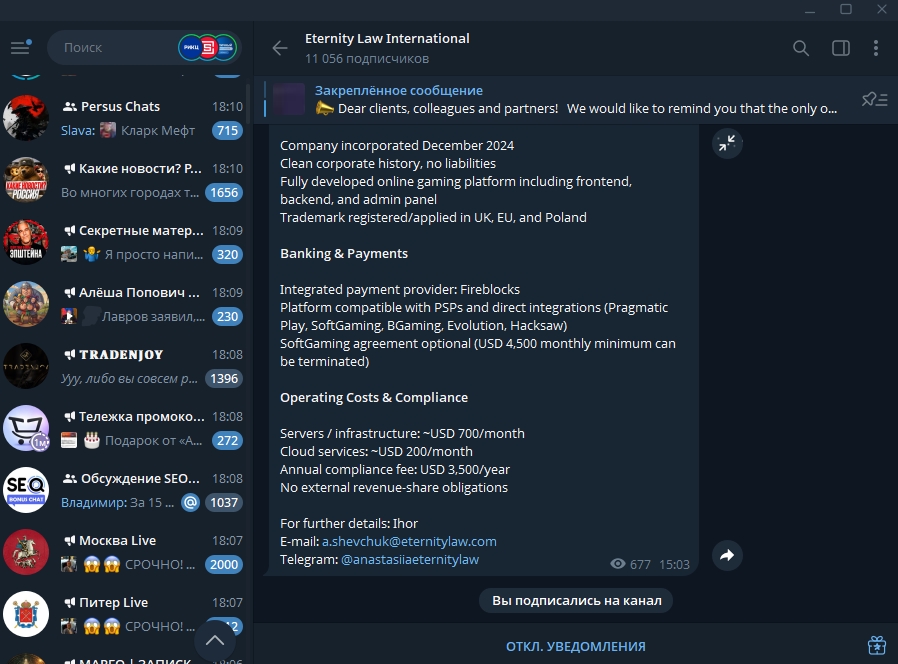Click the megaphone icon beside TRADENJOY

(x=69, y=355)
